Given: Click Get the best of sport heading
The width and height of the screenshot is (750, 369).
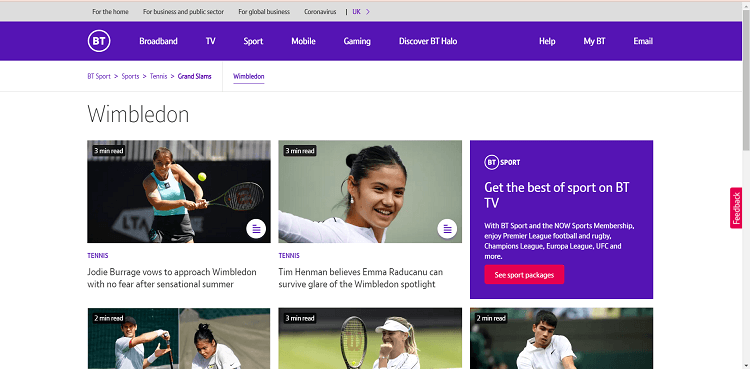Looking at the screenshot, I should (557, 195).
